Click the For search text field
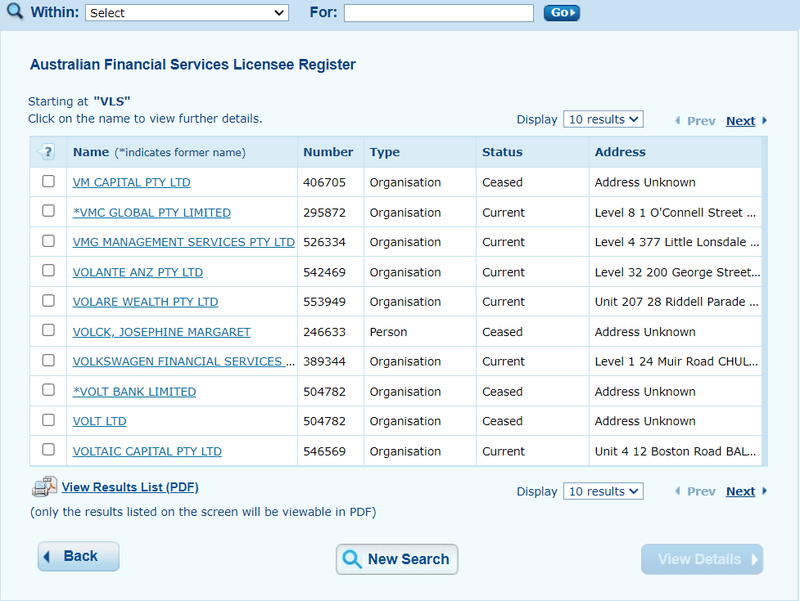The image size is (800, 601). 439,13
